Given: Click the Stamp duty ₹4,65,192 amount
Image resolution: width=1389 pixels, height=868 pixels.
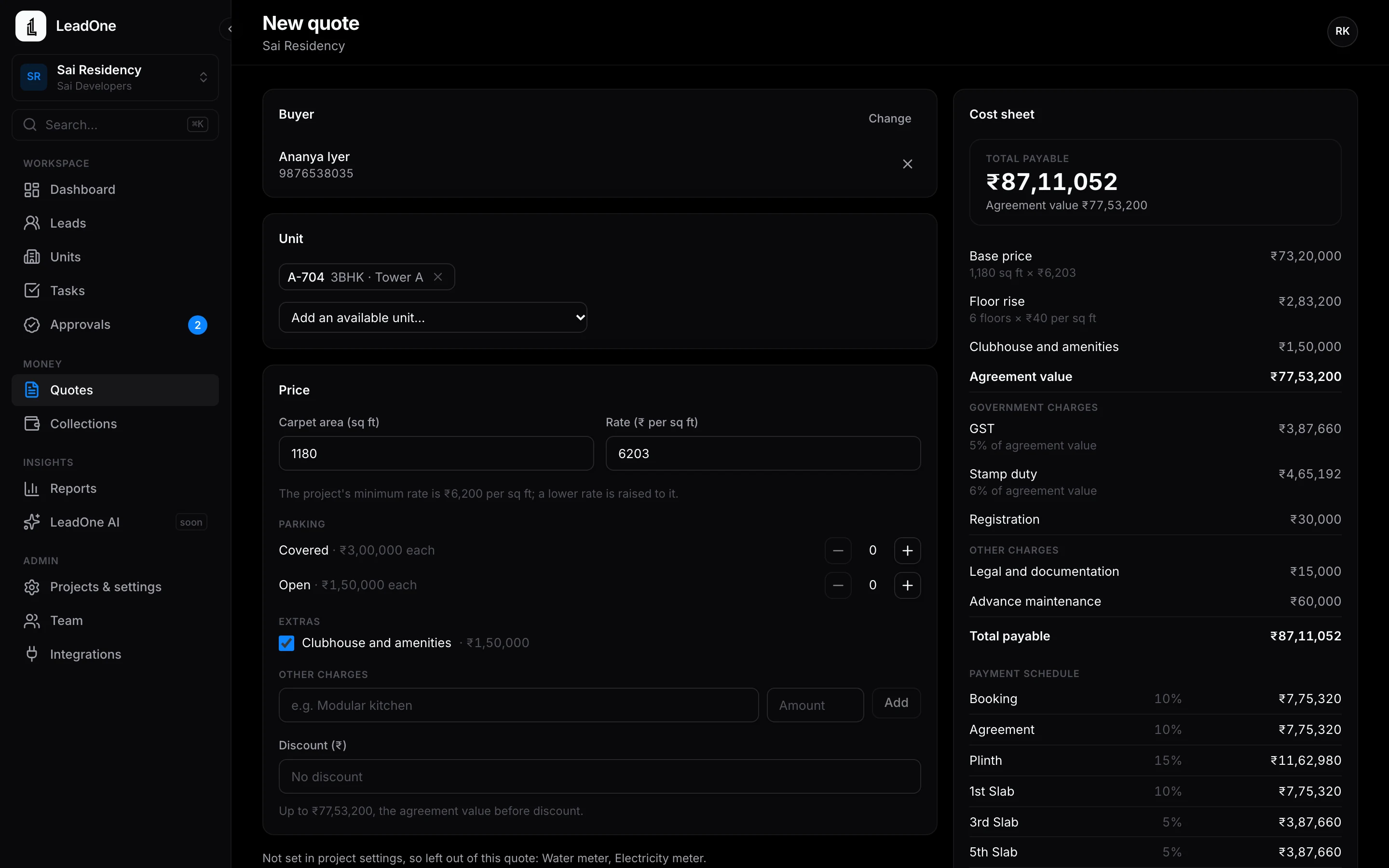Looking at the screenshot, I should [1309, 474].
